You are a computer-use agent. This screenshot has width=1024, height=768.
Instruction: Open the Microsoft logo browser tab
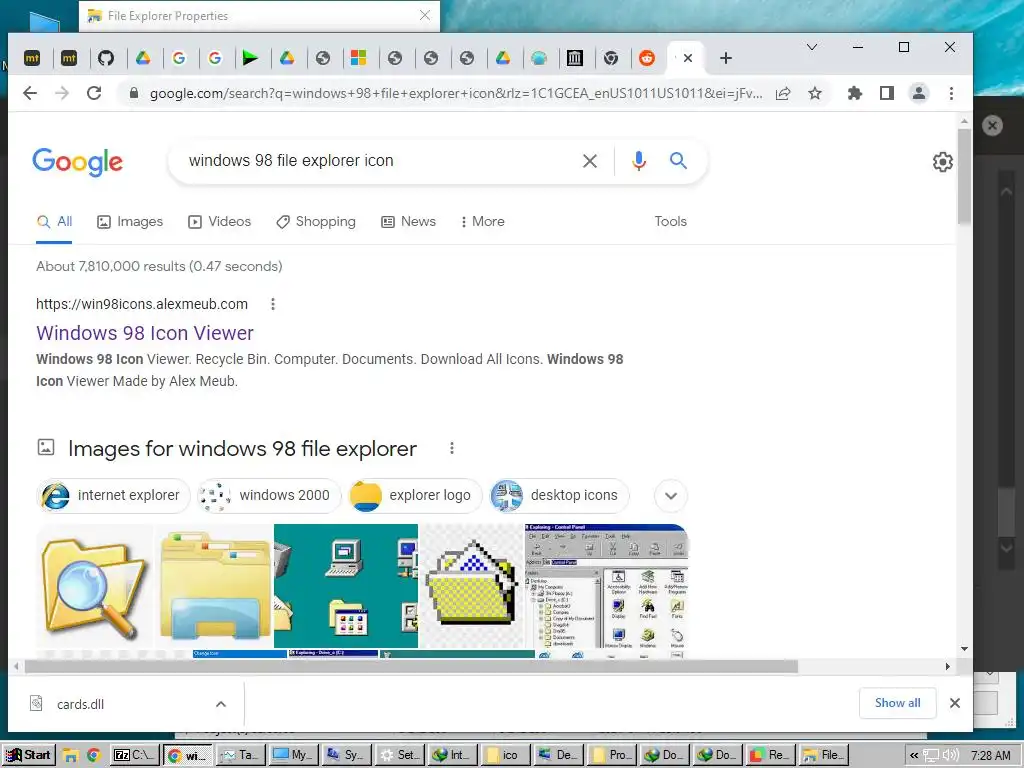359,58
